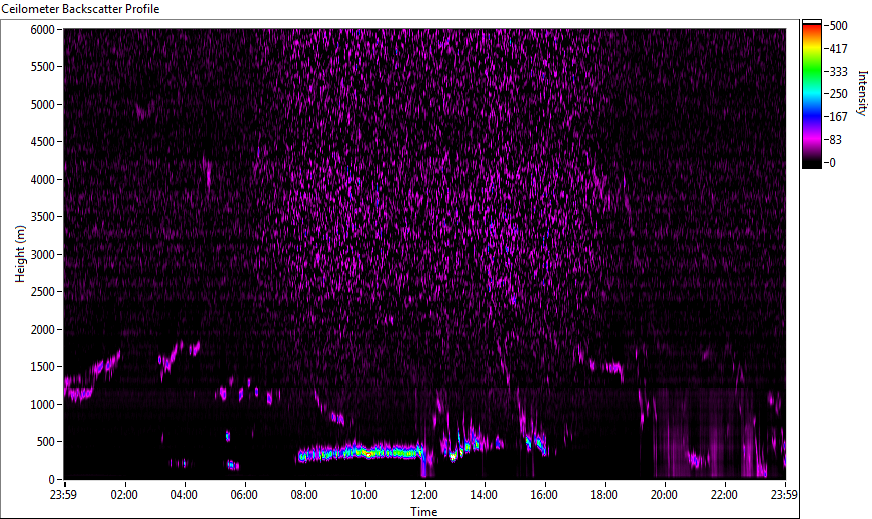Click the 333 intensity scale label
The width and height of the screenshot is (872, 519).
tap(838, 71)
